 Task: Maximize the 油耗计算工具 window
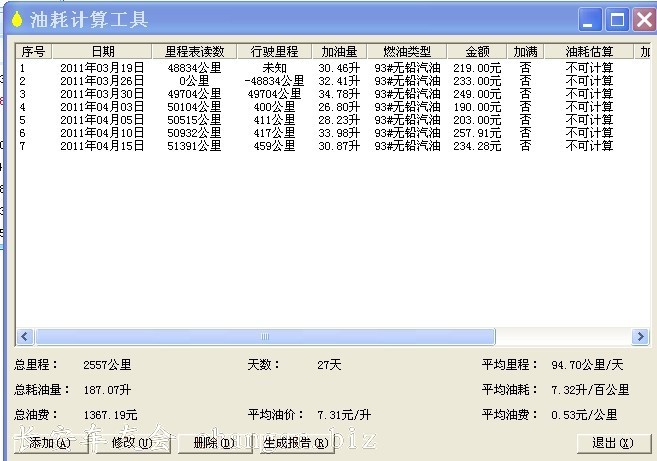point(617,19)
